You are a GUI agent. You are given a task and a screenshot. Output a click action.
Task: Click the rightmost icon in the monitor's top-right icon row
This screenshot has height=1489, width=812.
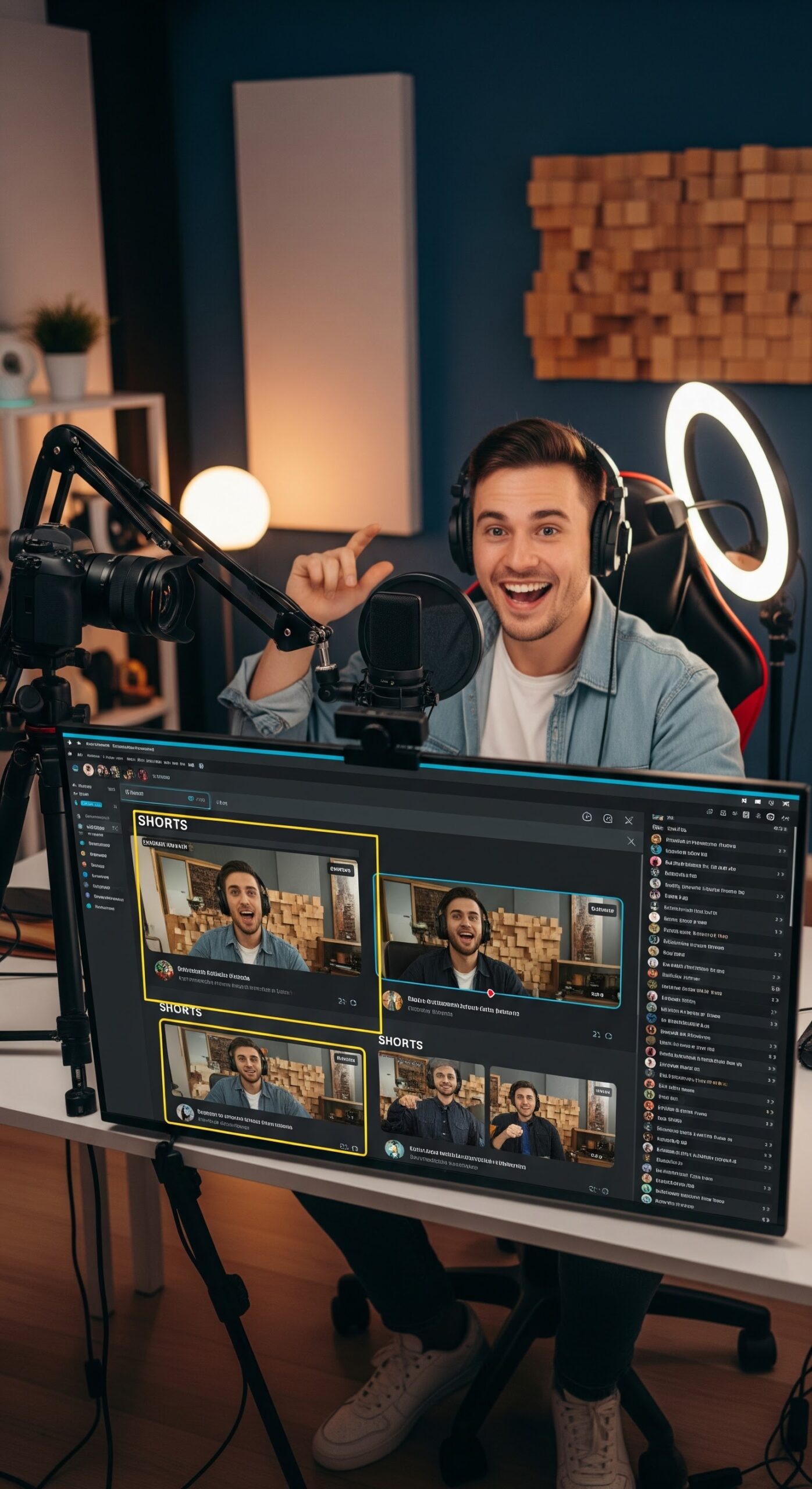(x=785, y=804)
